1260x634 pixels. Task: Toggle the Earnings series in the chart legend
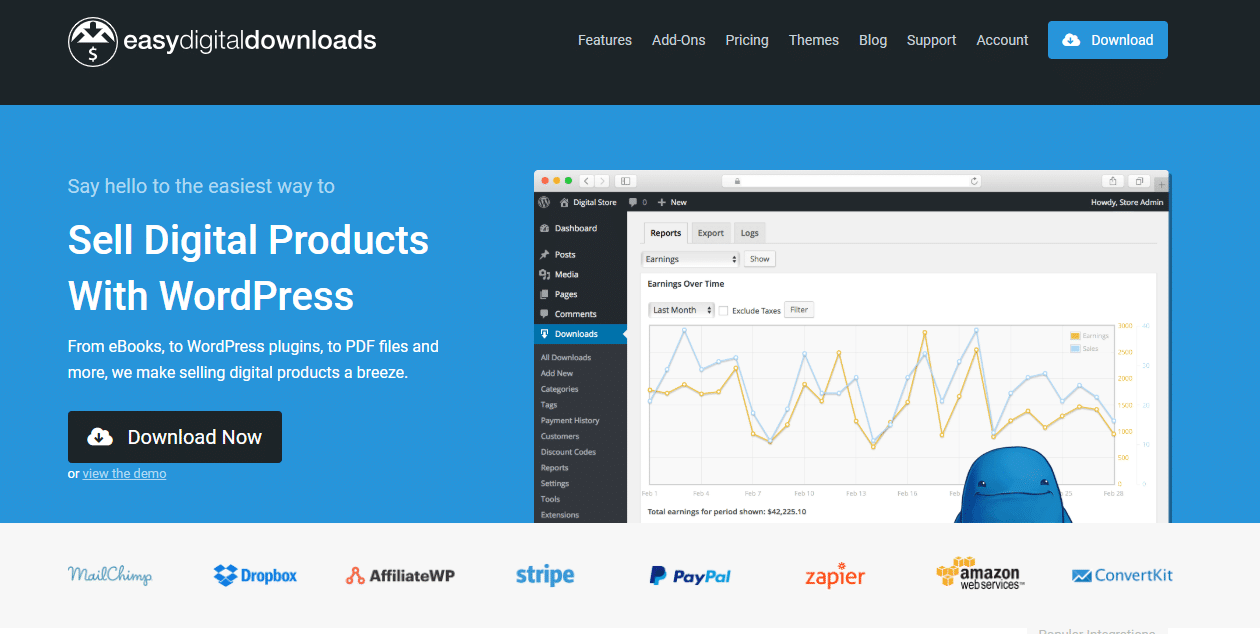click(x=1094, y=335)
